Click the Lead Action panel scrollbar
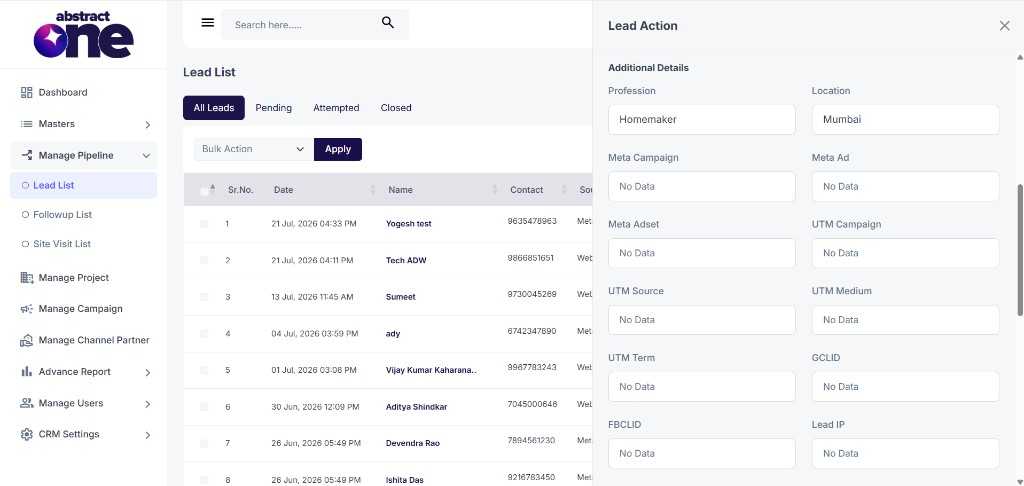The height and width of the screenshot is (486, 1024). click(x=1020, y=250)
